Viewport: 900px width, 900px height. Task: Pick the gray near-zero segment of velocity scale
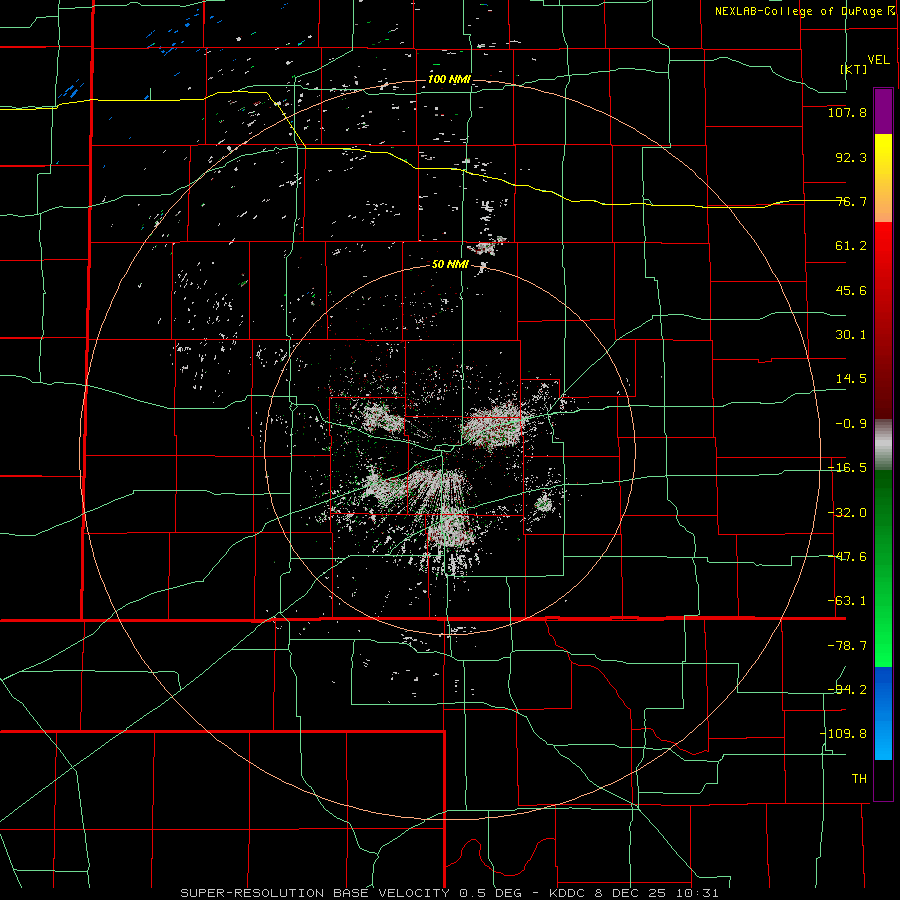pos(883,445)
